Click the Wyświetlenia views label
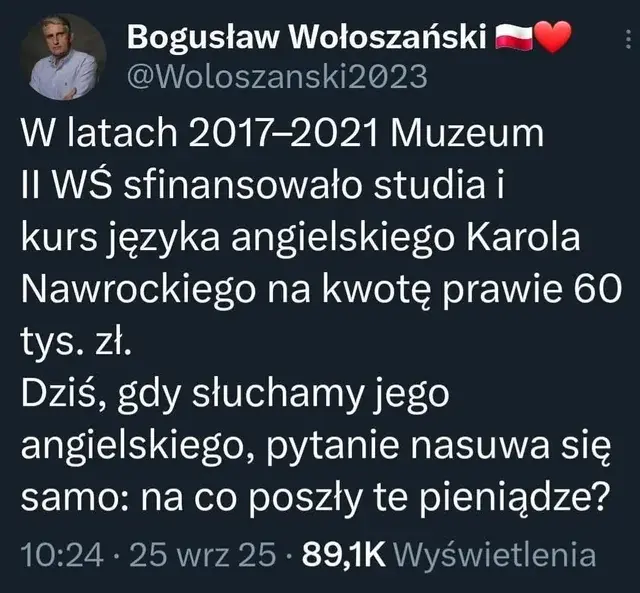 tap(496, 555)
